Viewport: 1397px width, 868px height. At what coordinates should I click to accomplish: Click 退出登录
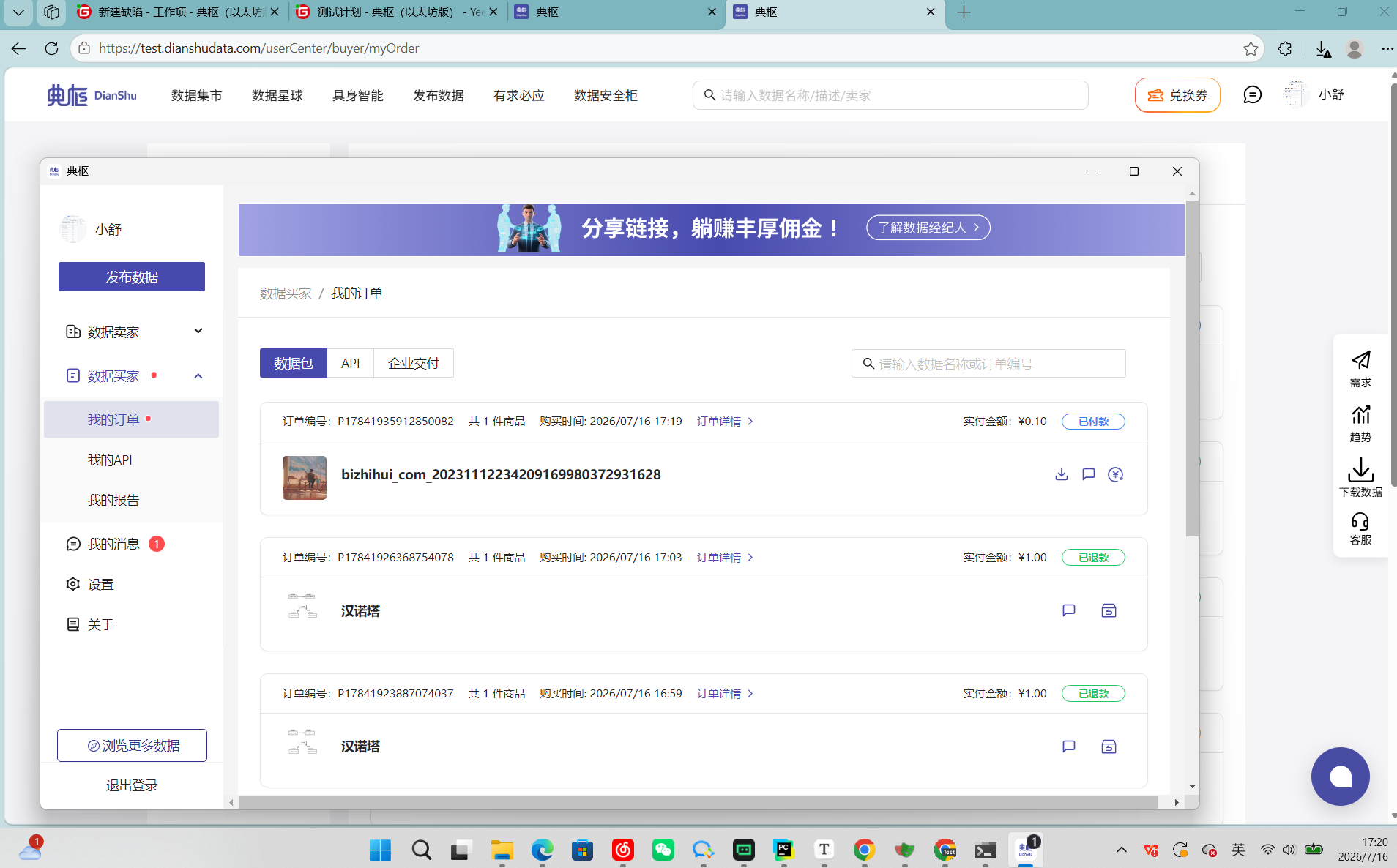(x=132, y=785)
